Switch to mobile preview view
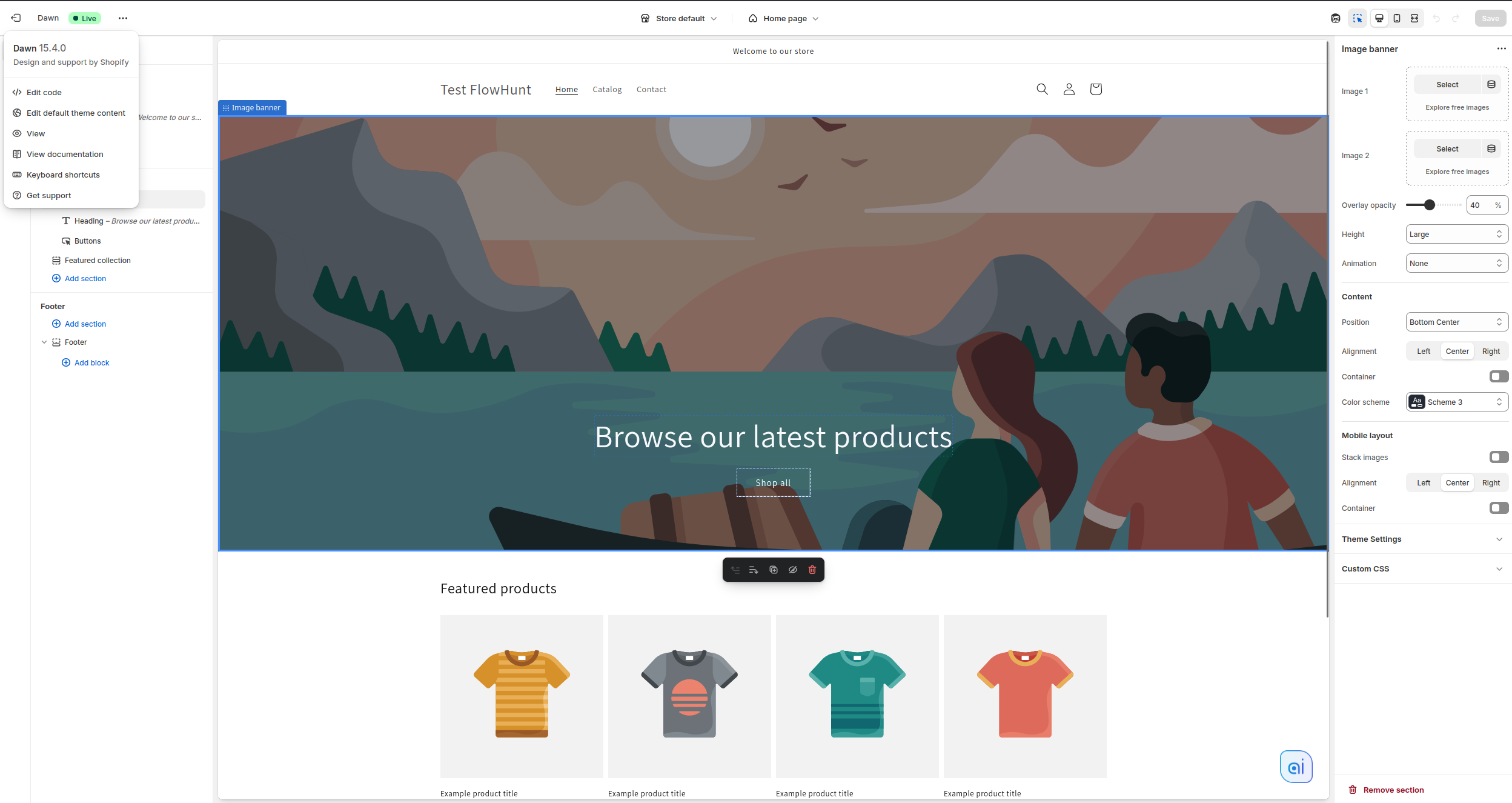This screenshot has height=803, width=1512. point(1396,18)
